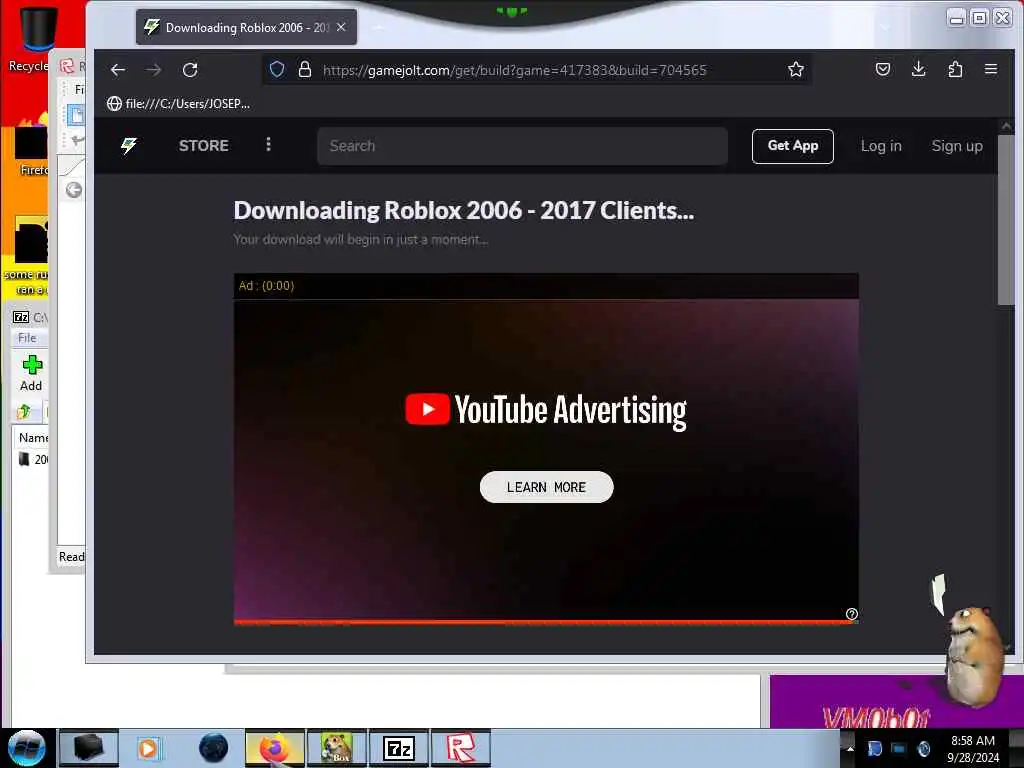This screenshot has height=768, width=1024.
Task: Click the Sign up link
Action: 957,146
